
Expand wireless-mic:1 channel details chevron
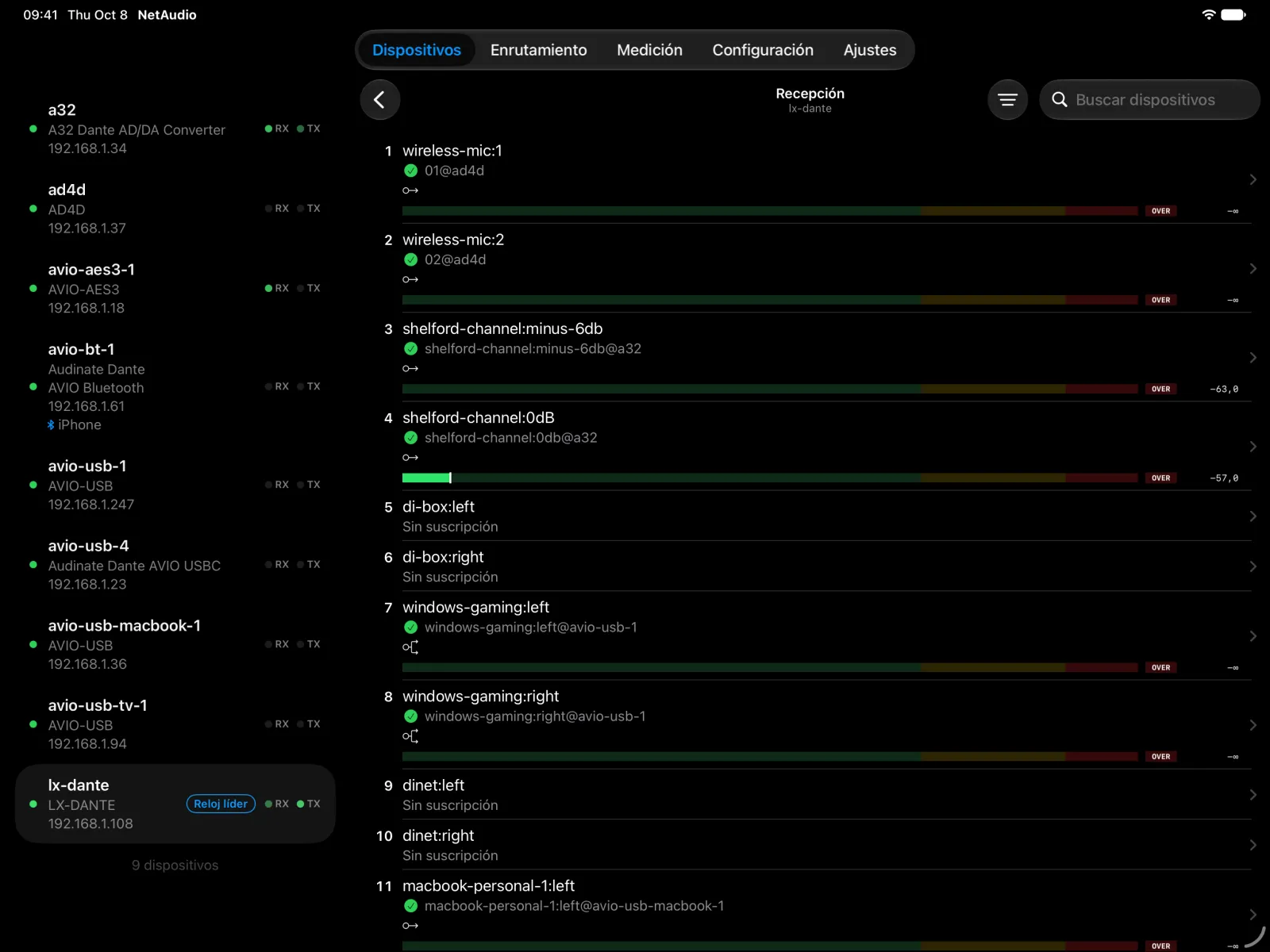(1253, 180)
